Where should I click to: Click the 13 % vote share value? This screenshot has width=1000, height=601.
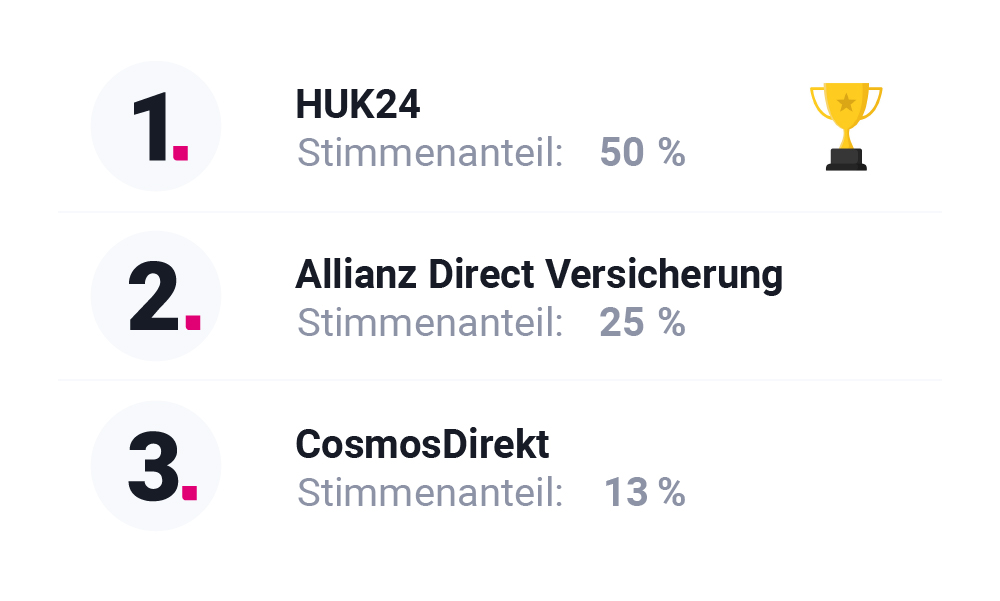(644, 492)
